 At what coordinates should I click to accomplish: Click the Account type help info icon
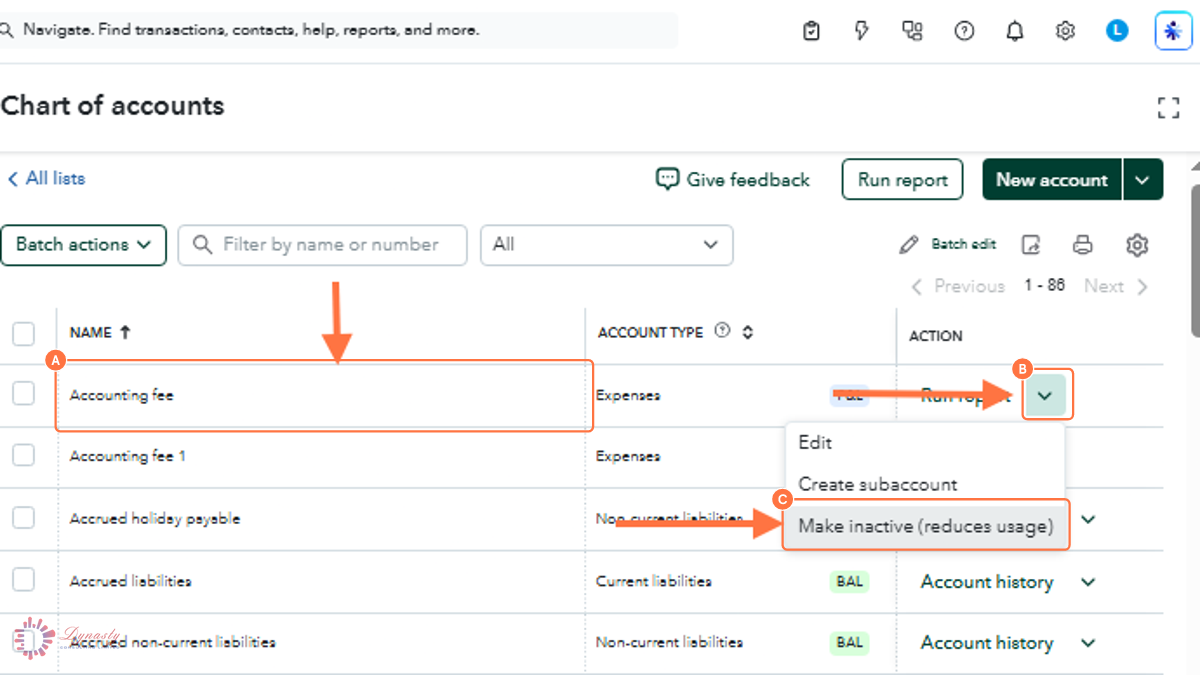coord(723,332)
